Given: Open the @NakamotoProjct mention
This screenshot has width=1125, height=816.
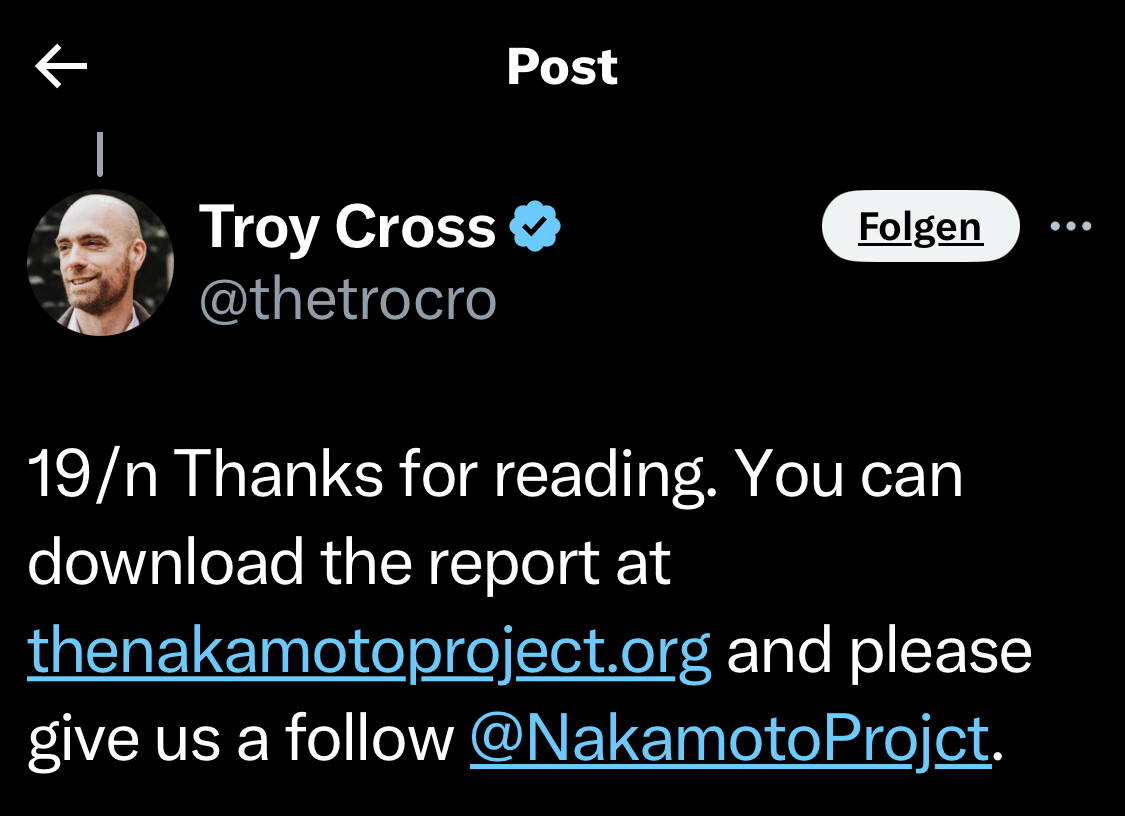Looking at the screenshot, I should pos(729,739).
